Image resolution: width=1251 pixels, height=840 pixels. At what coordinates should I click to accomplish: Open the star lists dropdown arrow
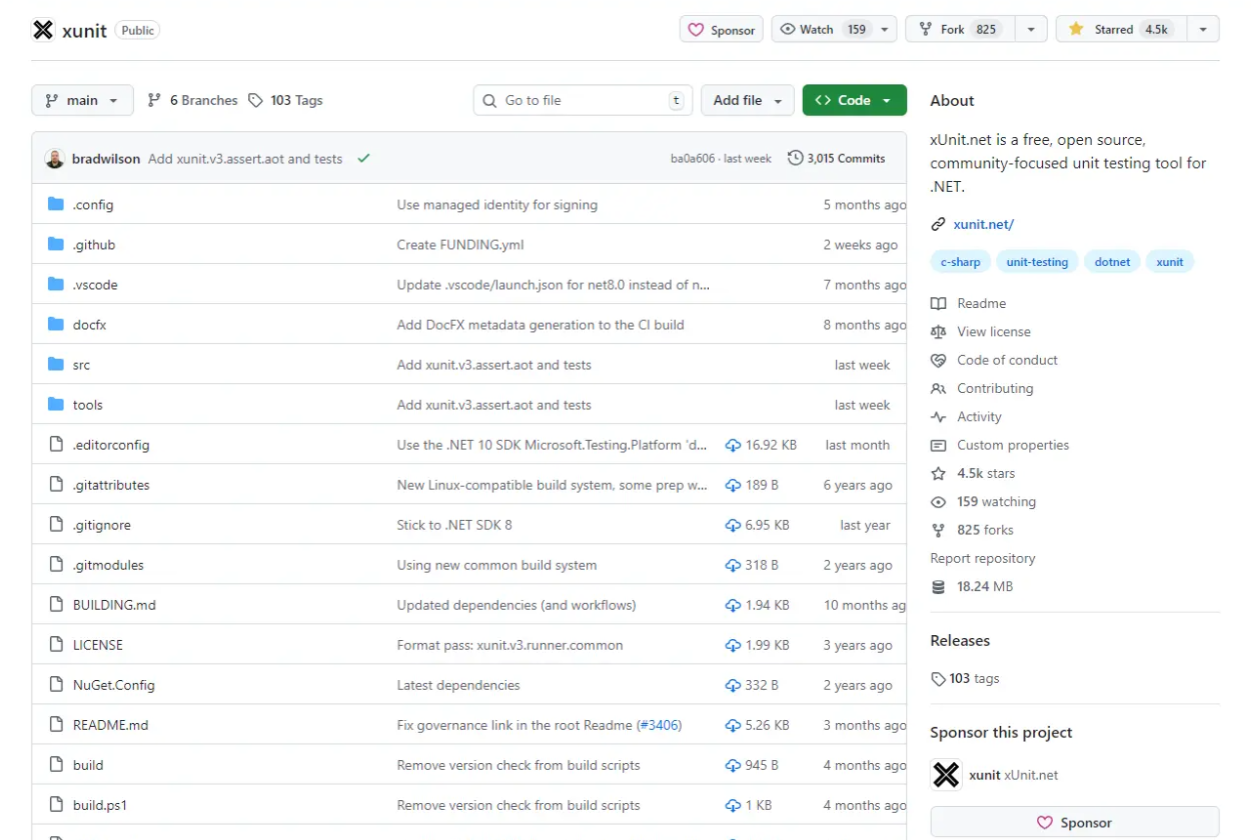[1202, 29]
